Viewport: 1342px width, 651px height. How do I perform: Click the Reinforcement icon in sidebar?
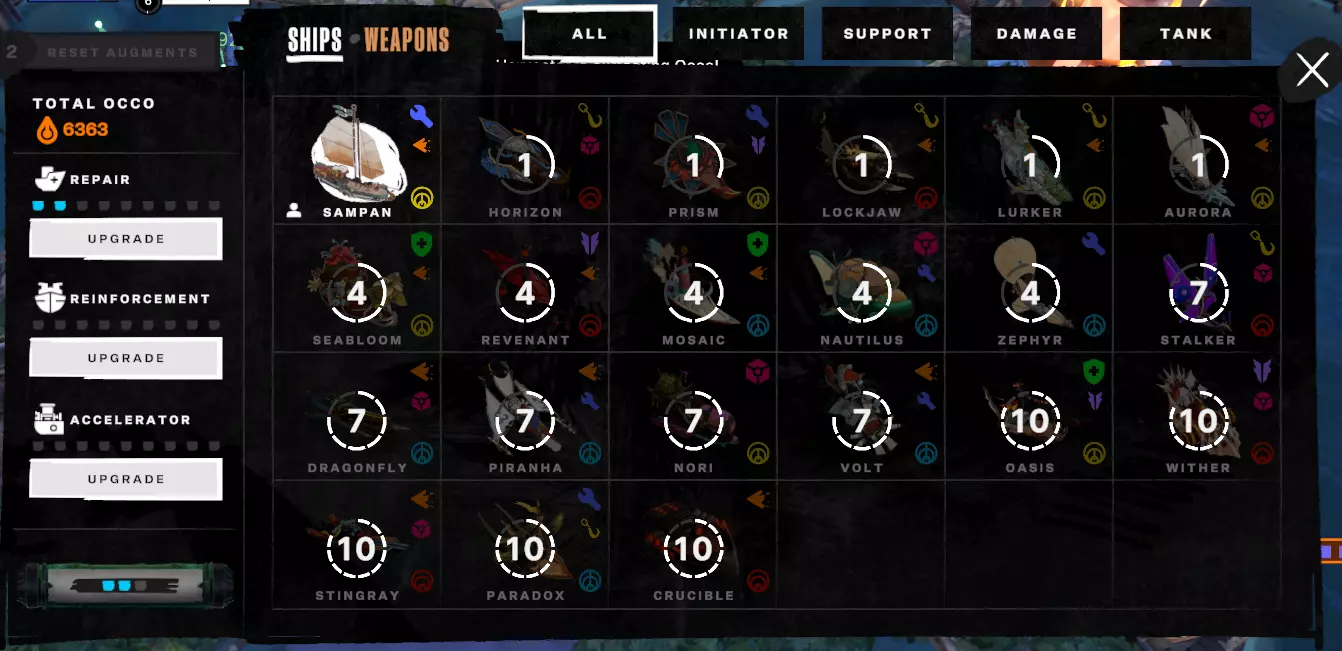coord(50,298)
